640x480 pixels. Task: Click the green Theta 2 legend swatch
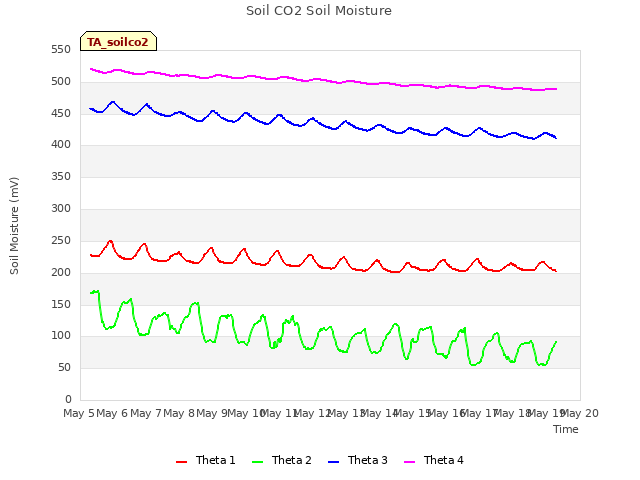(x=258, y=462)
